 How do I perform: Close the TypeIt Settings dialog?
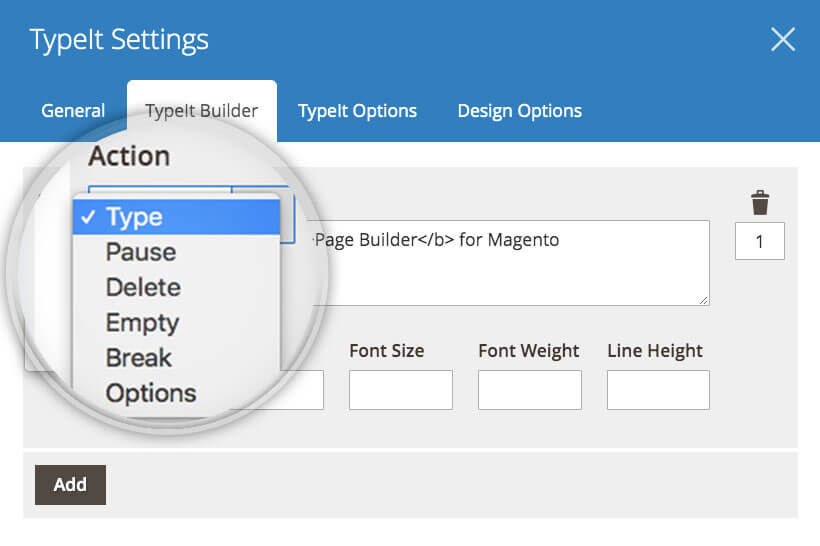coord(782,40)
